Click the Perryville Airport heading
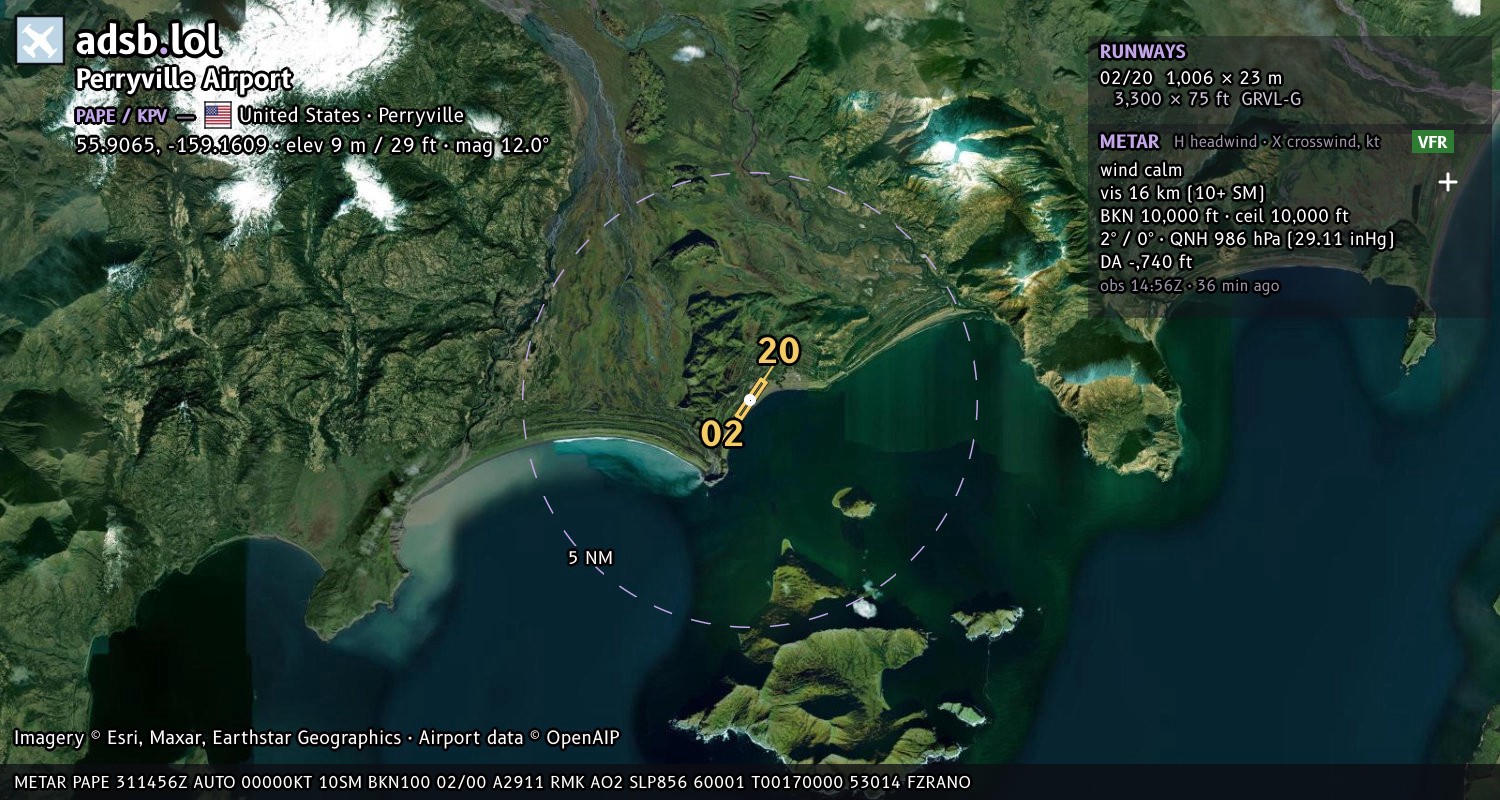 (x=184, y=79)
